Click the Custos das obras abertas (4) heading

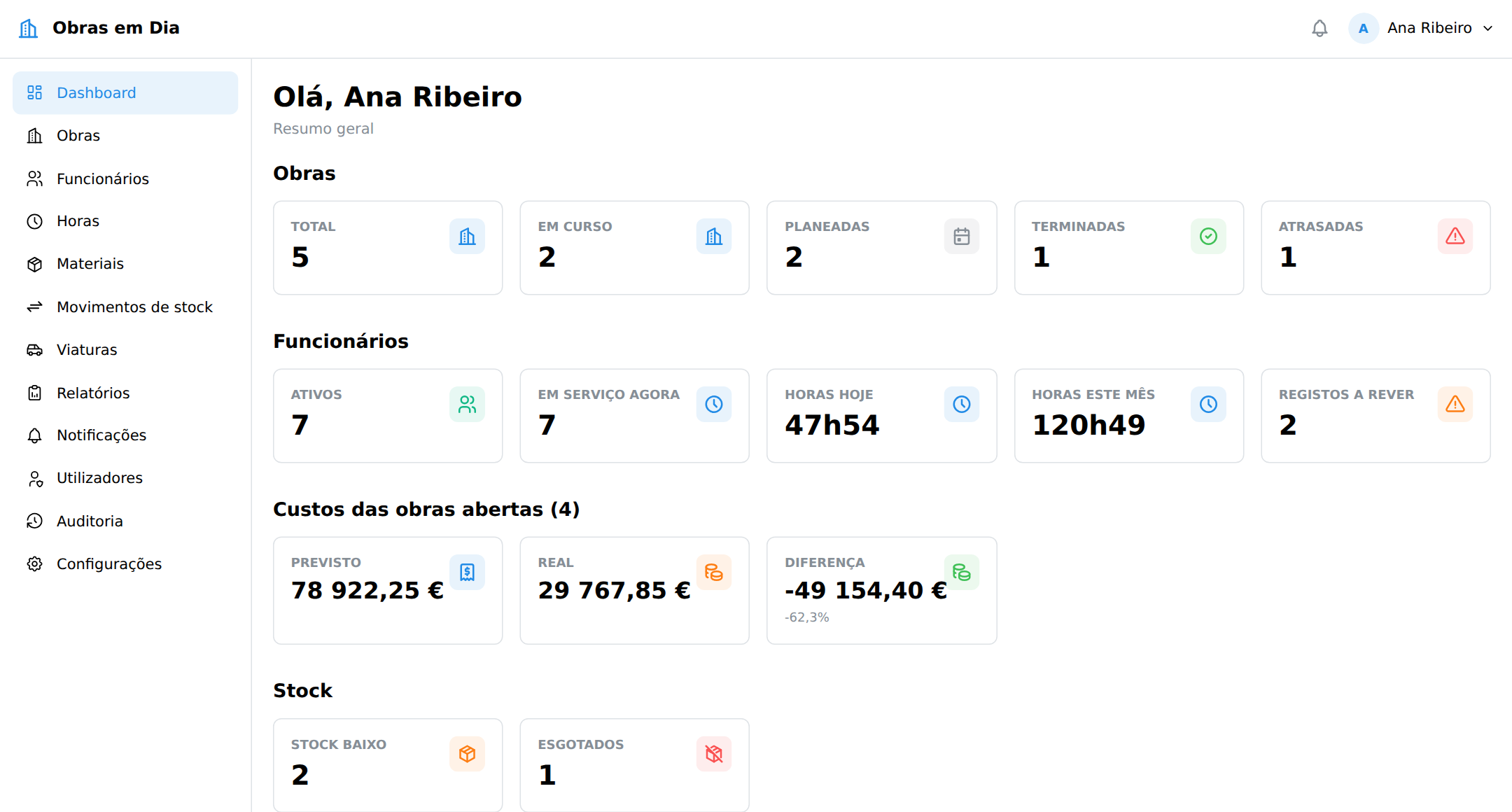(426, 509)
